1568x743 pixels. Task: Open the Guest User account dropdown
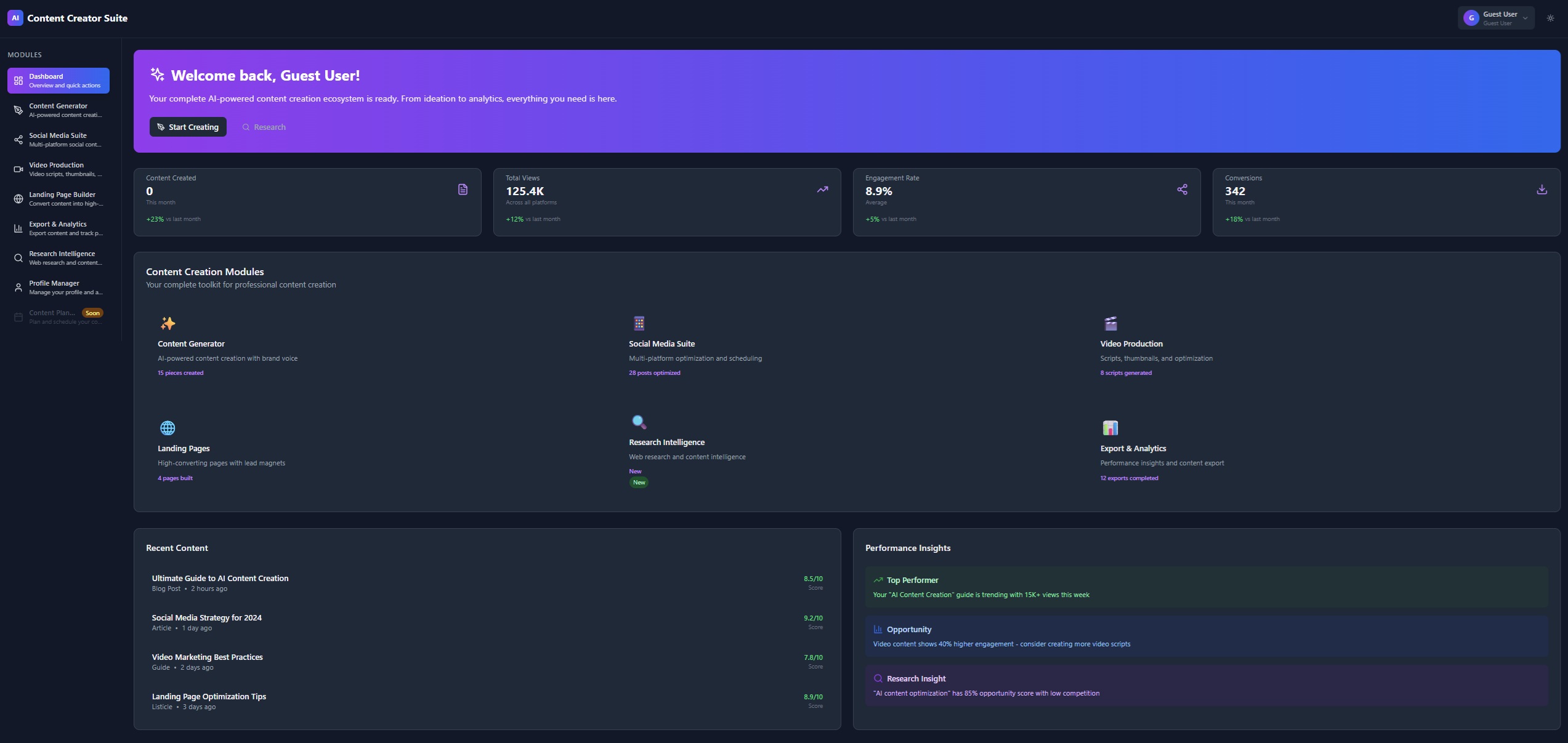pyautogui.click(x=1496, y=18)
